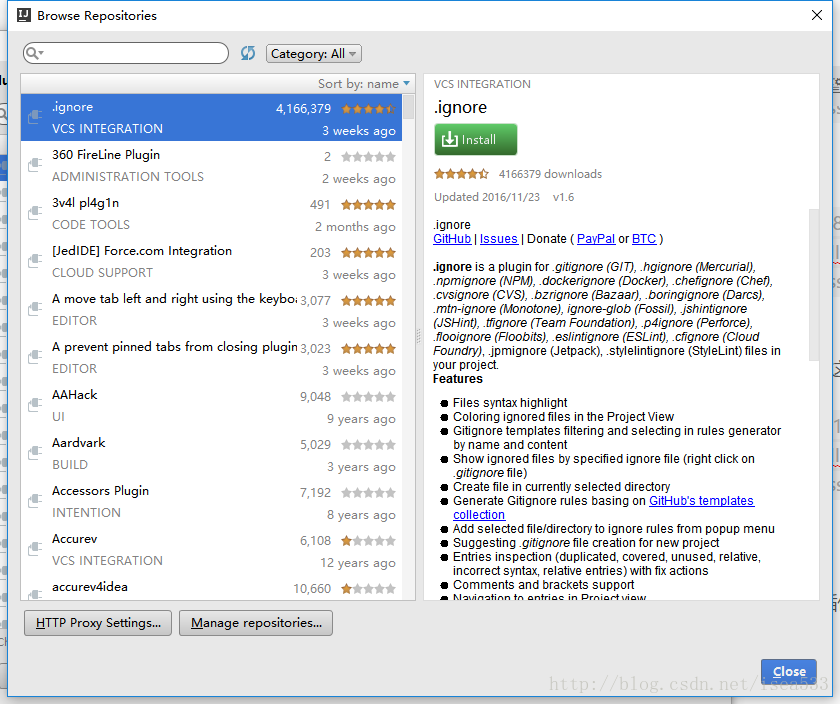Click Updated 2016/11/23 text
The image size is (840, 704).
pos(487,197)
